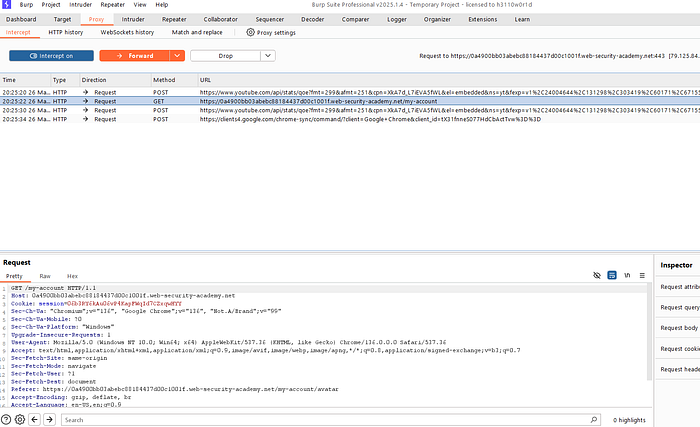Switch to the Comparer tab
Viewport: 700px width, 427px height.
(x=355, y=19)
